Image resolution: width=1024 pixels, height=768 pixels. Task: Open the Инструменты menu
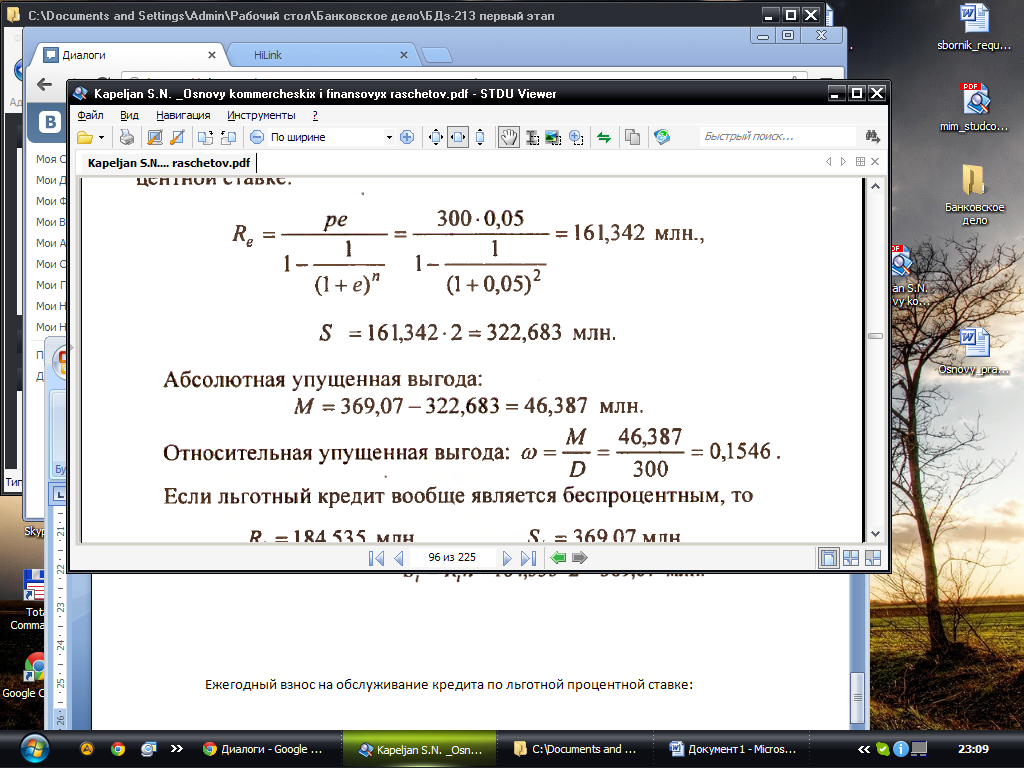pyautogui.click(x=261, y=115)
